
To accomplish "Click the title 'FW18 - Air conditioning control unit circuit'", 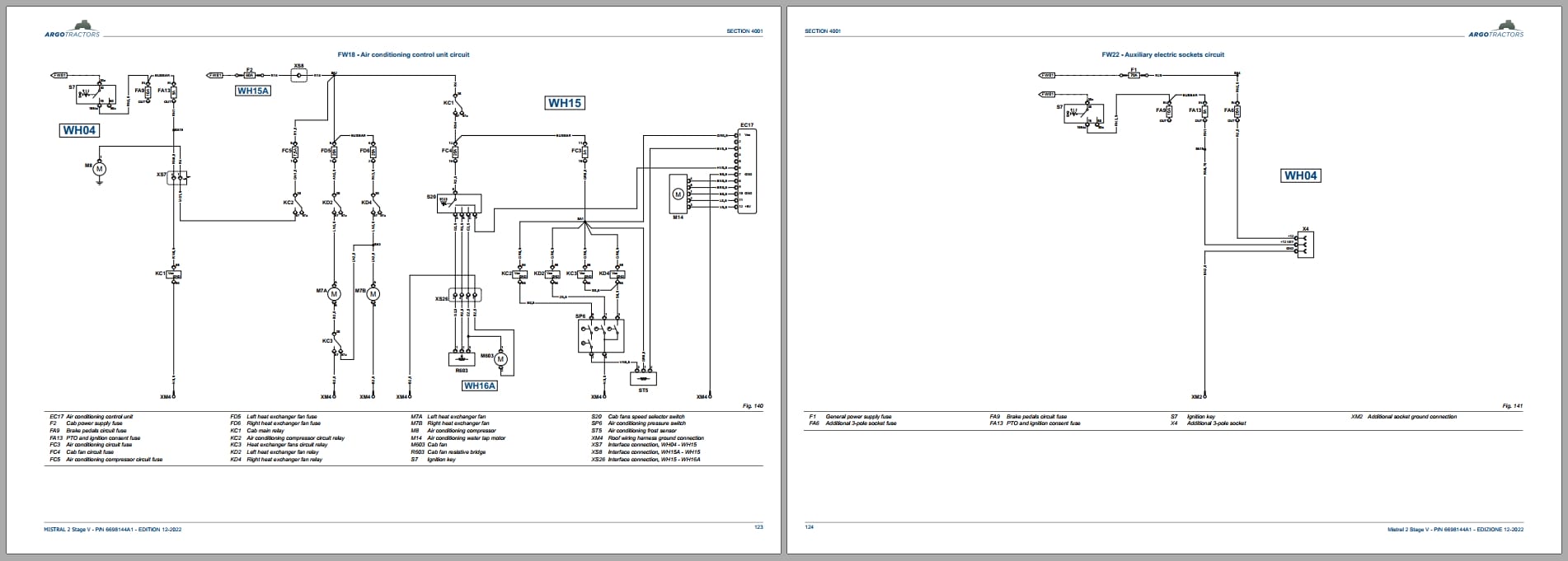I will pos(403,54).
